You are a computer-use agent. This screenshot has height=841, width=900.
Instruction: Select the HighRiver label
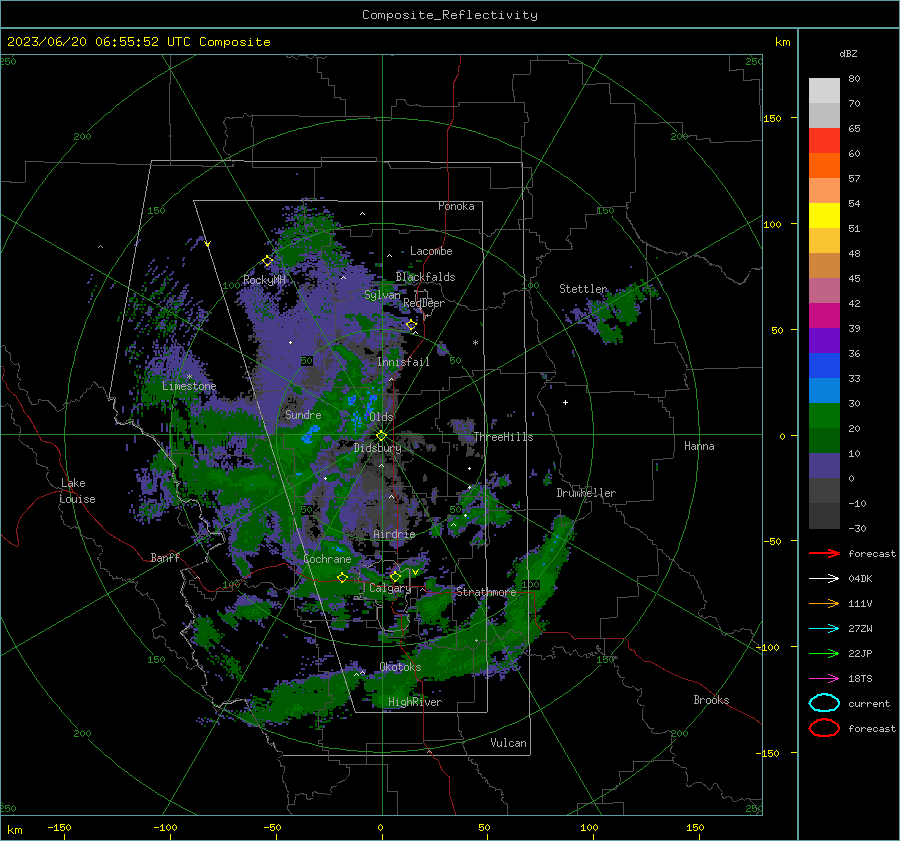coord(415,702)
